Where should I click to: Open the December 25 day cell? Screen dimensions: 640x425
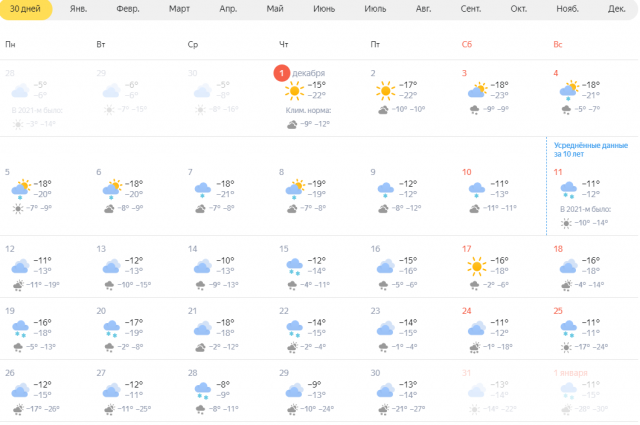(x=593, y=329)
